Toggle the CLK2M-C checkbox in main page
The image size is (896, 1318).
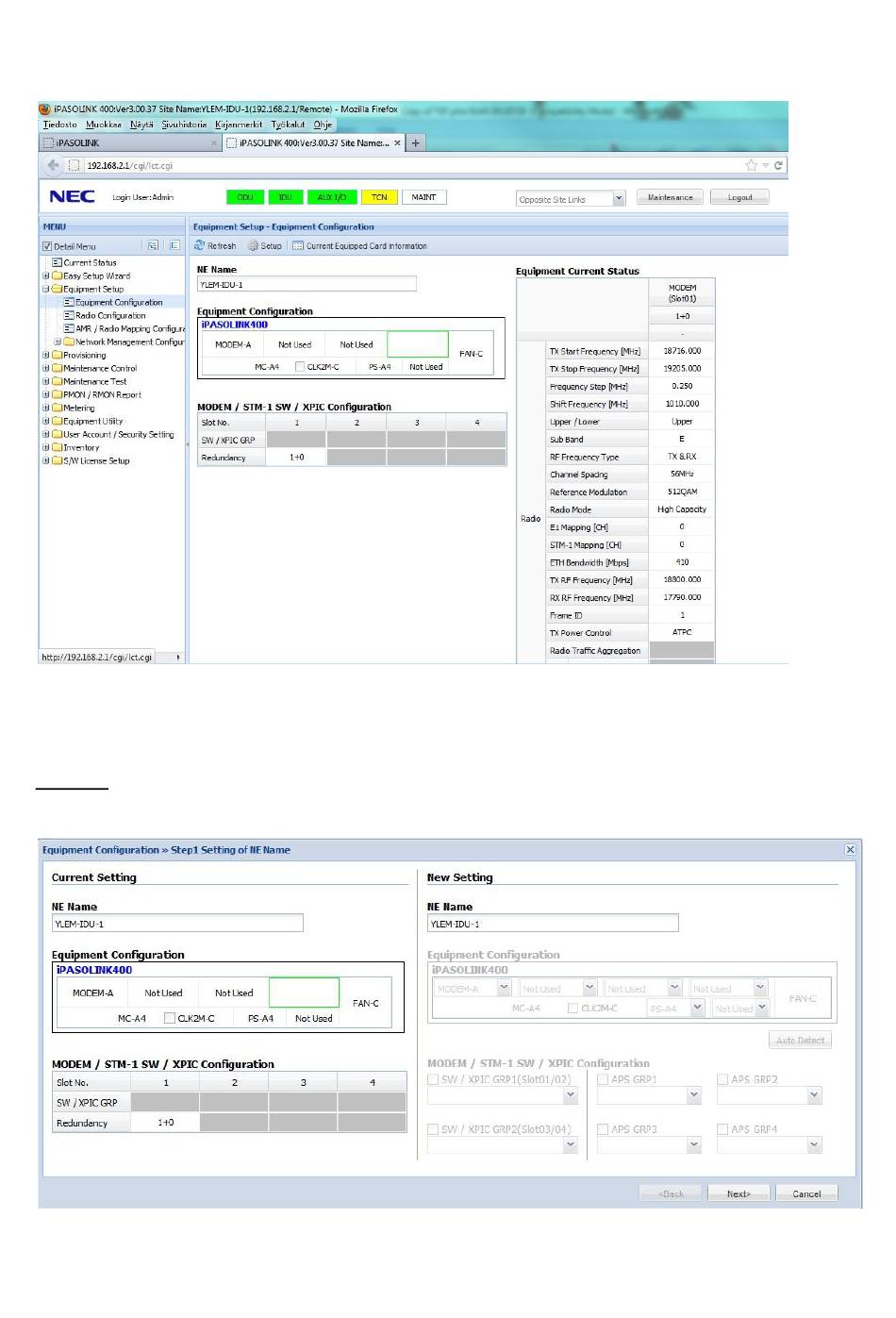coord(300,367)
